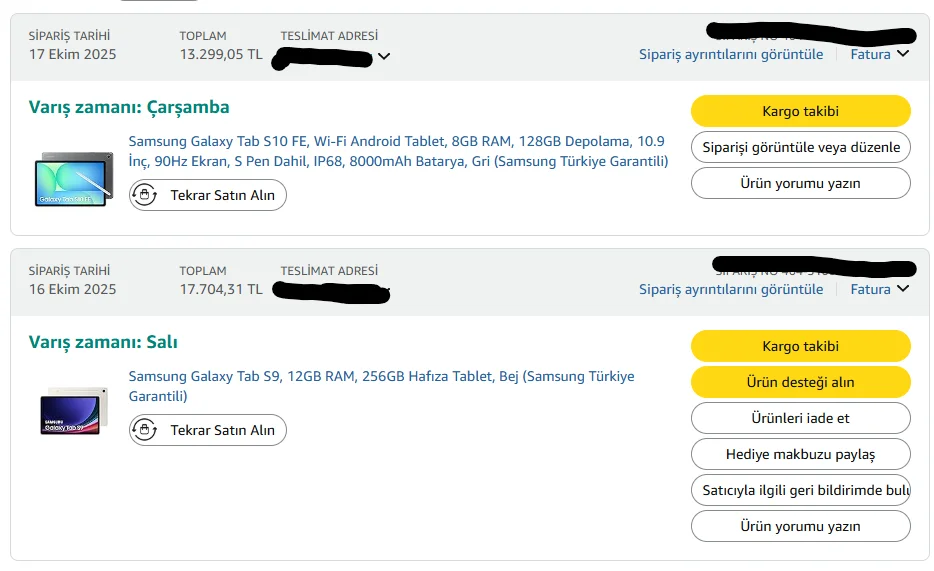Open Fatura dropdown for 16 Ekim order
Screen dimensions: 934x571
(880, 289)
